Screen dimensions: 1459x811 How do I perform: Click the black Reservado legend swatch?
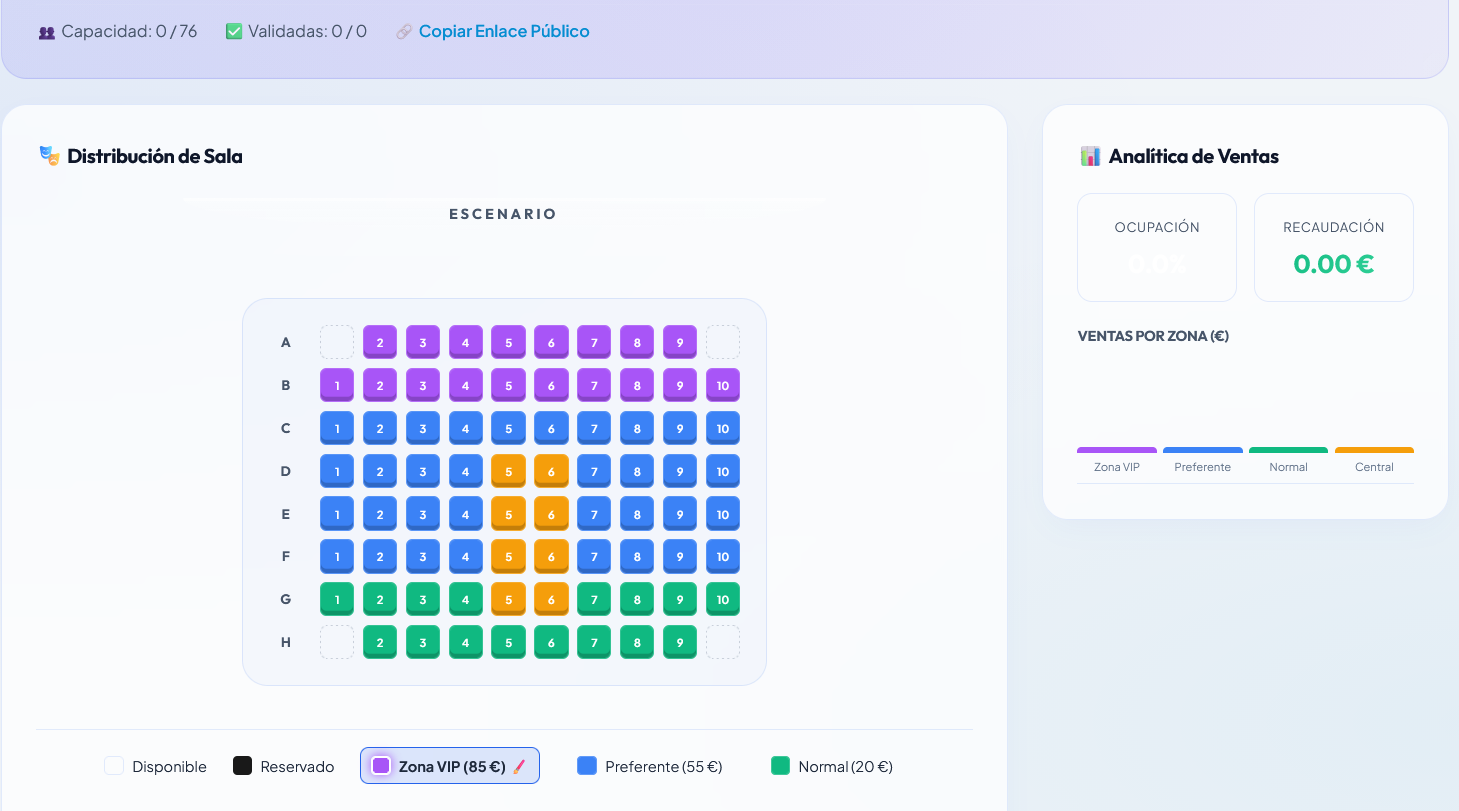242,766
